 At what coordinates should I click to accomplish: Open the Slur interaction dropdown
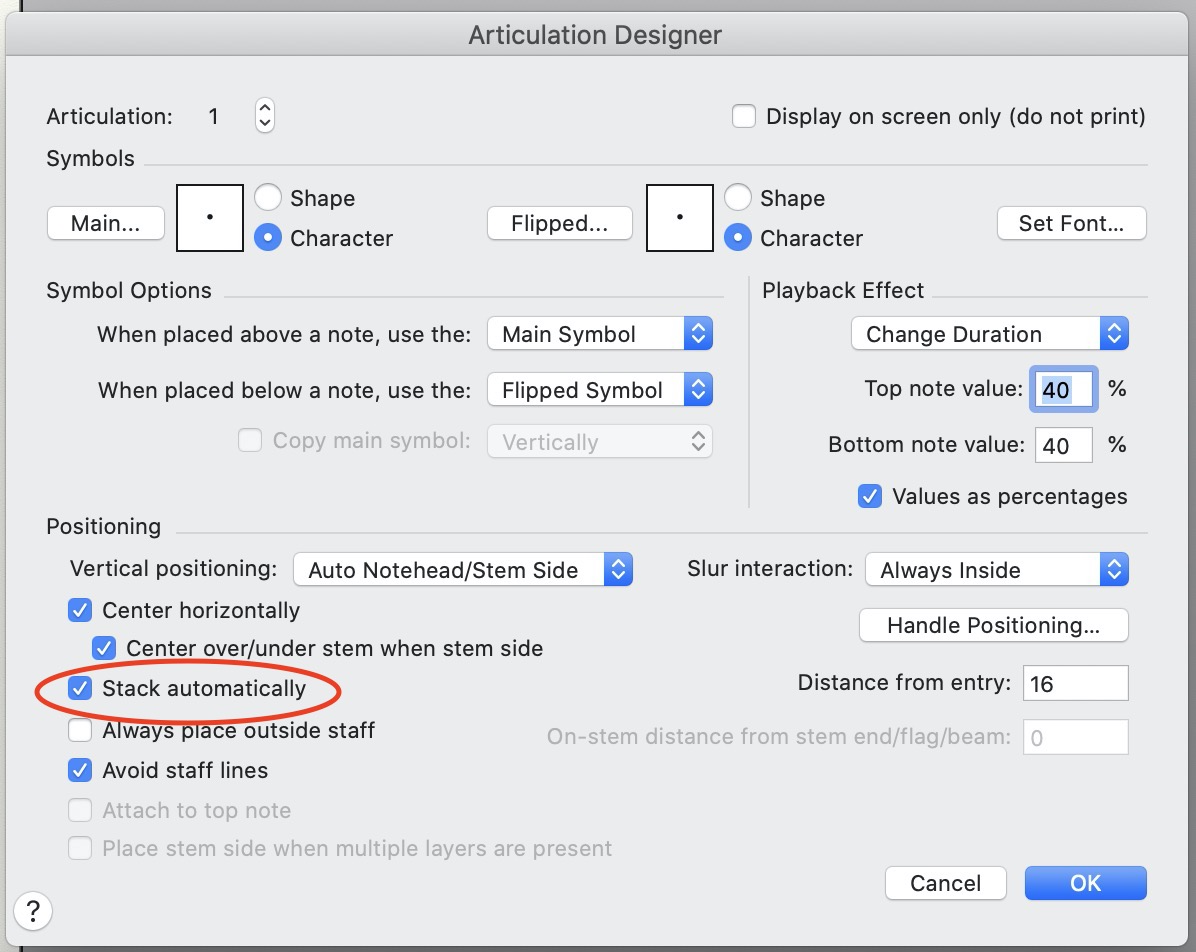point(996,570)
